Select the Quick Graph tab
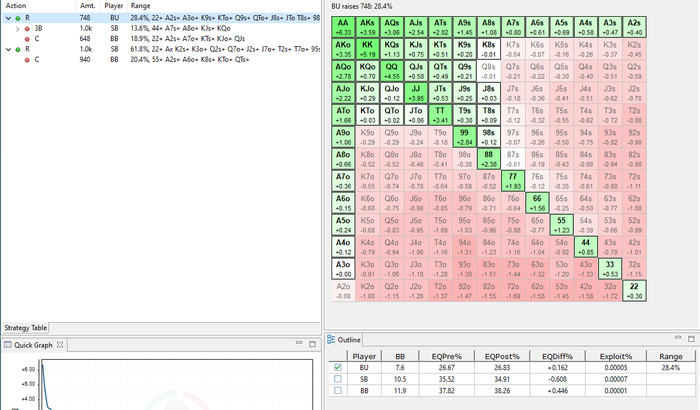Image resolution: width=700 pixels, height=410 pixels. point(33,345)
